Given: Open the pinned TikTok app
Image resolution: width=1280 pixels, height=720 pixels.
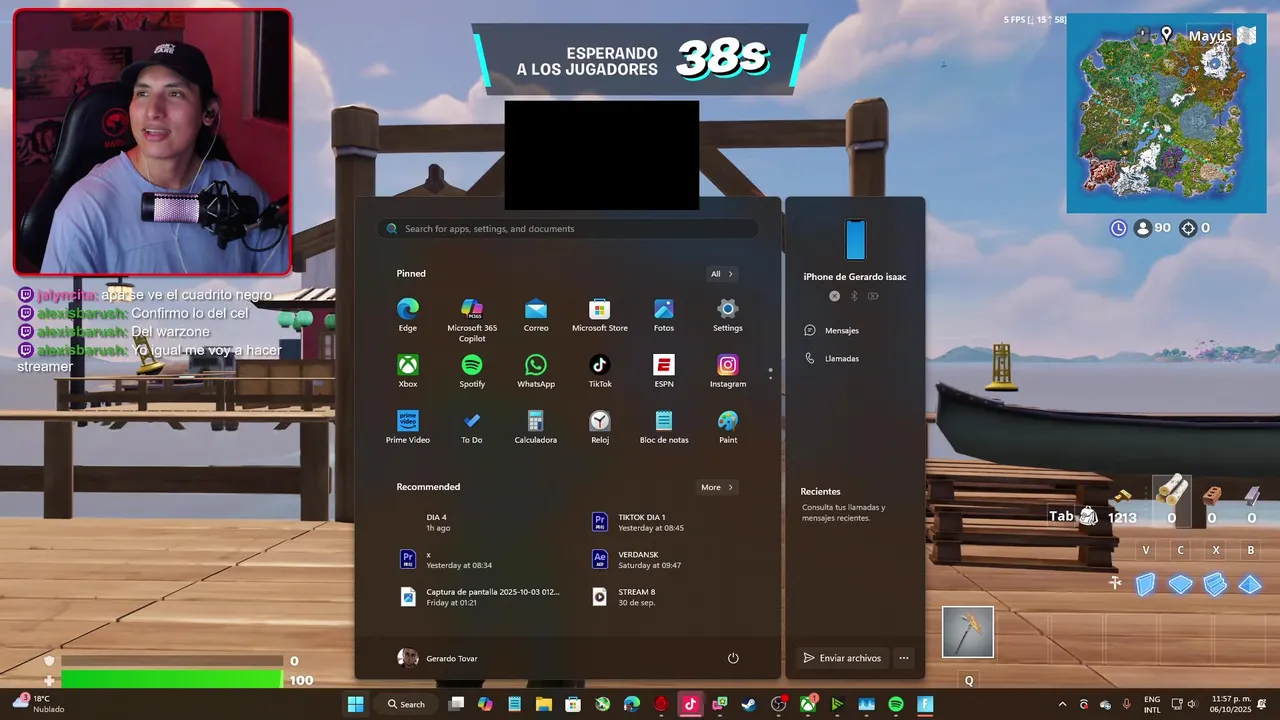Looking at the screenshot, I should pos(600,370).
